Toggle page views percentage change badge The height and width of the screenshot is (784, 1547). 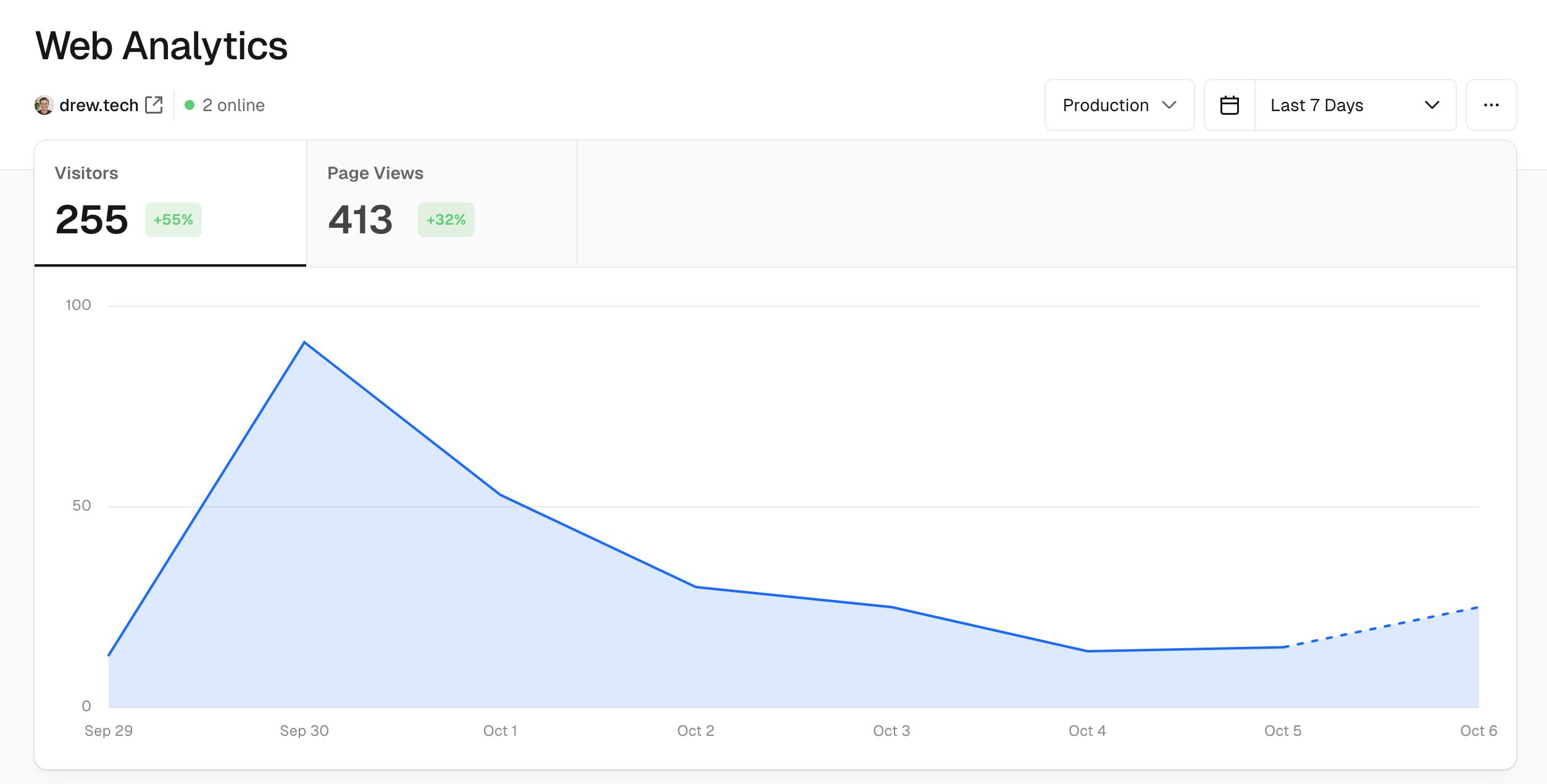[445, 219]
